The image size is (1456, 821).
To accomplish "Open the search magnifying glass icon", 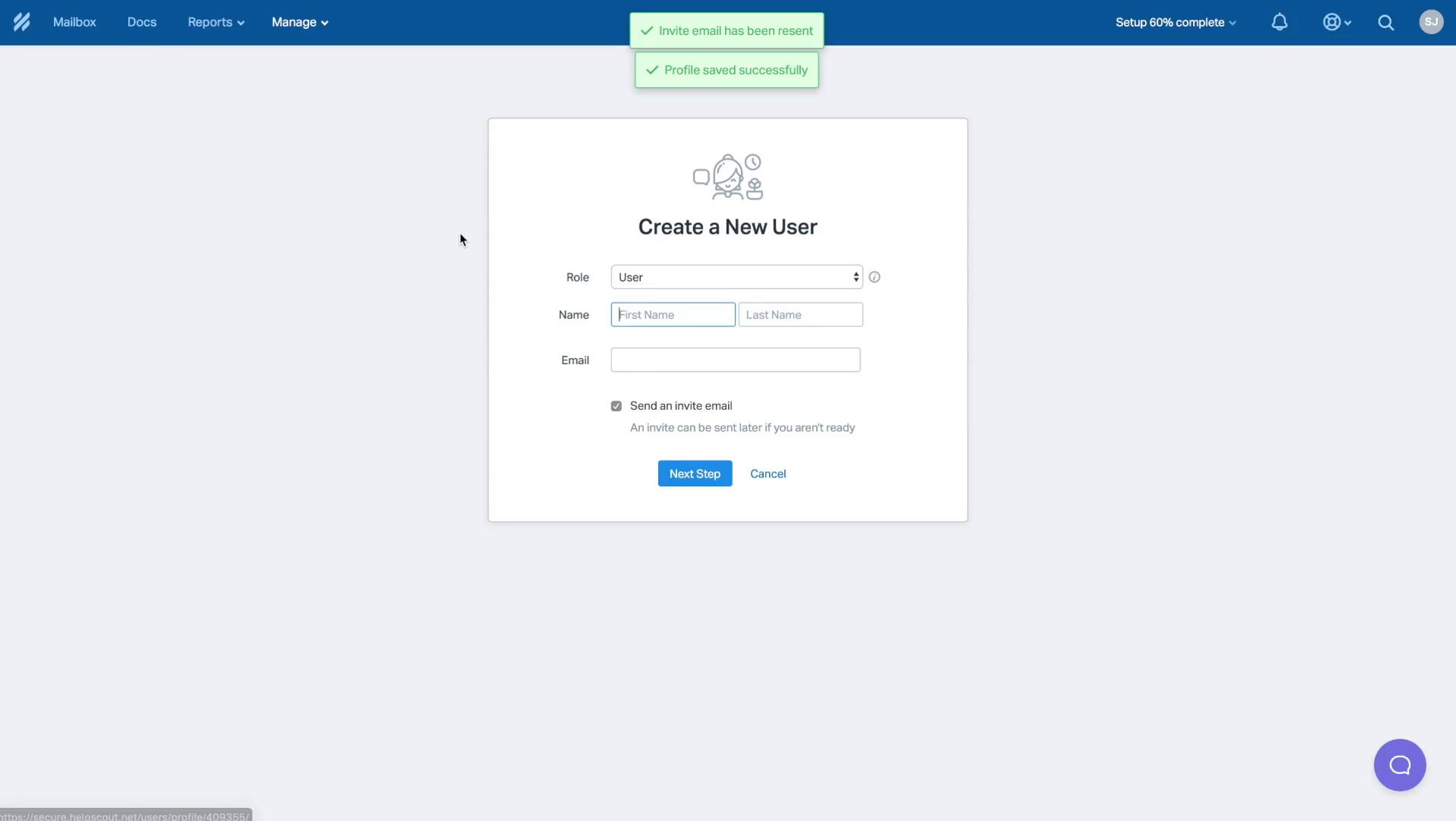I will click(1385, 22).
